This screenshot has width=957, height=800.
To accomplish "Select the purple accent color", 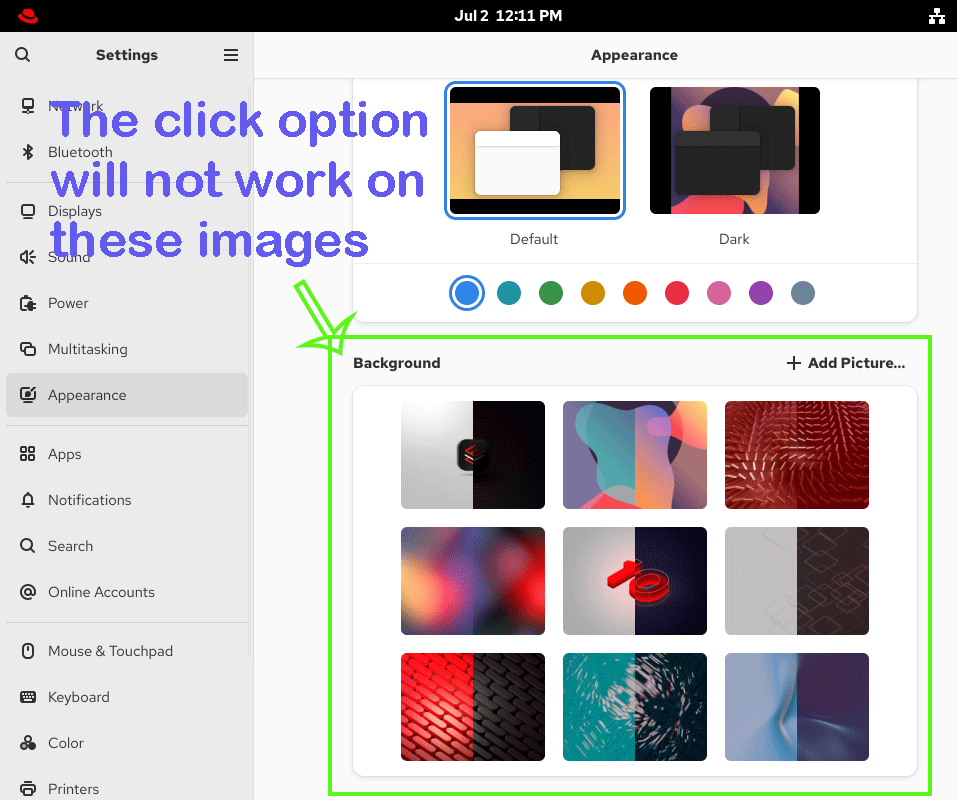I will tap(760, 293).
